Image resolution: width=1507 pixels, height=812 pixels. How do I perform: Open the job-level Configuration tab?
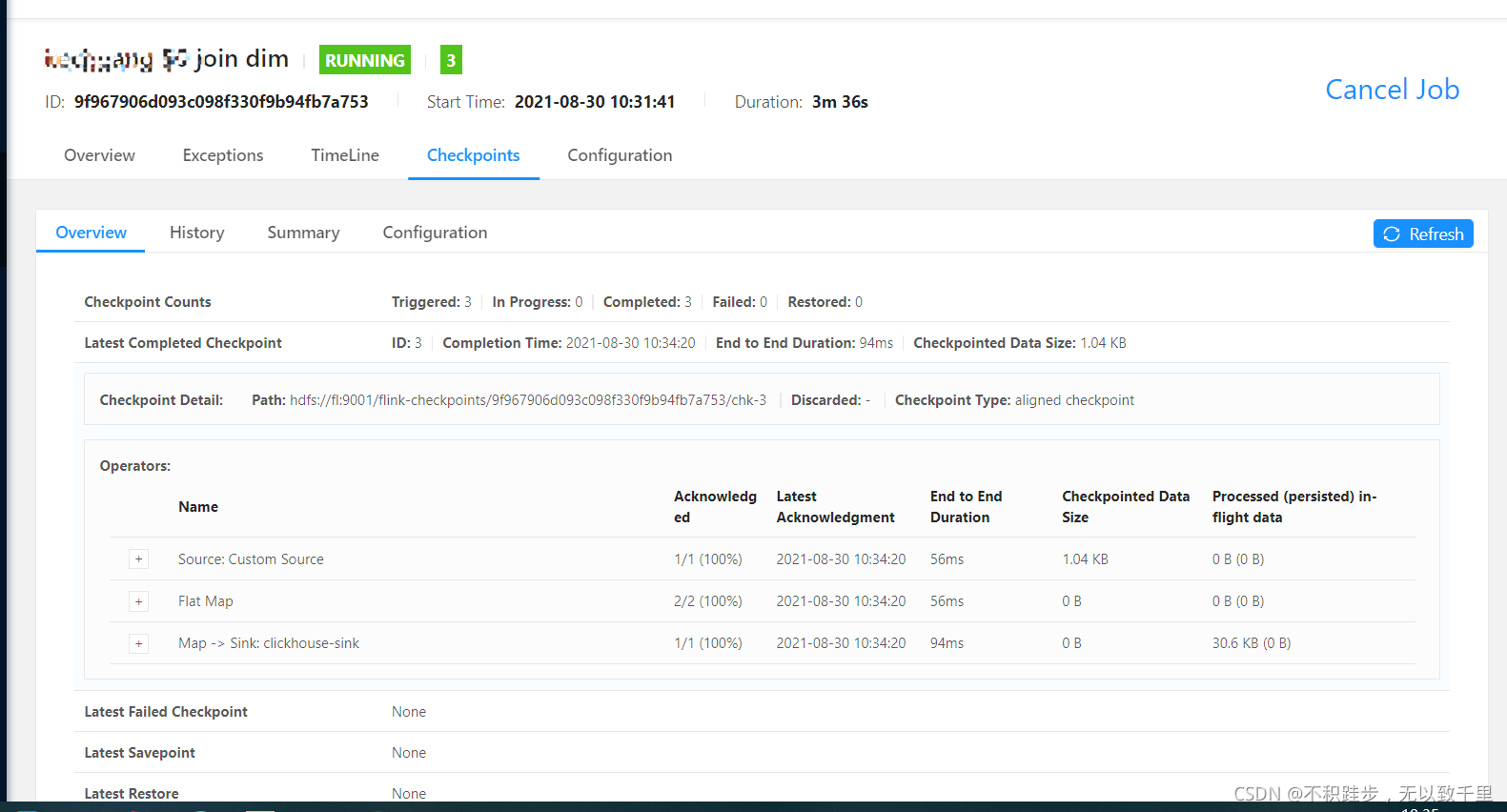pos(620,155)
